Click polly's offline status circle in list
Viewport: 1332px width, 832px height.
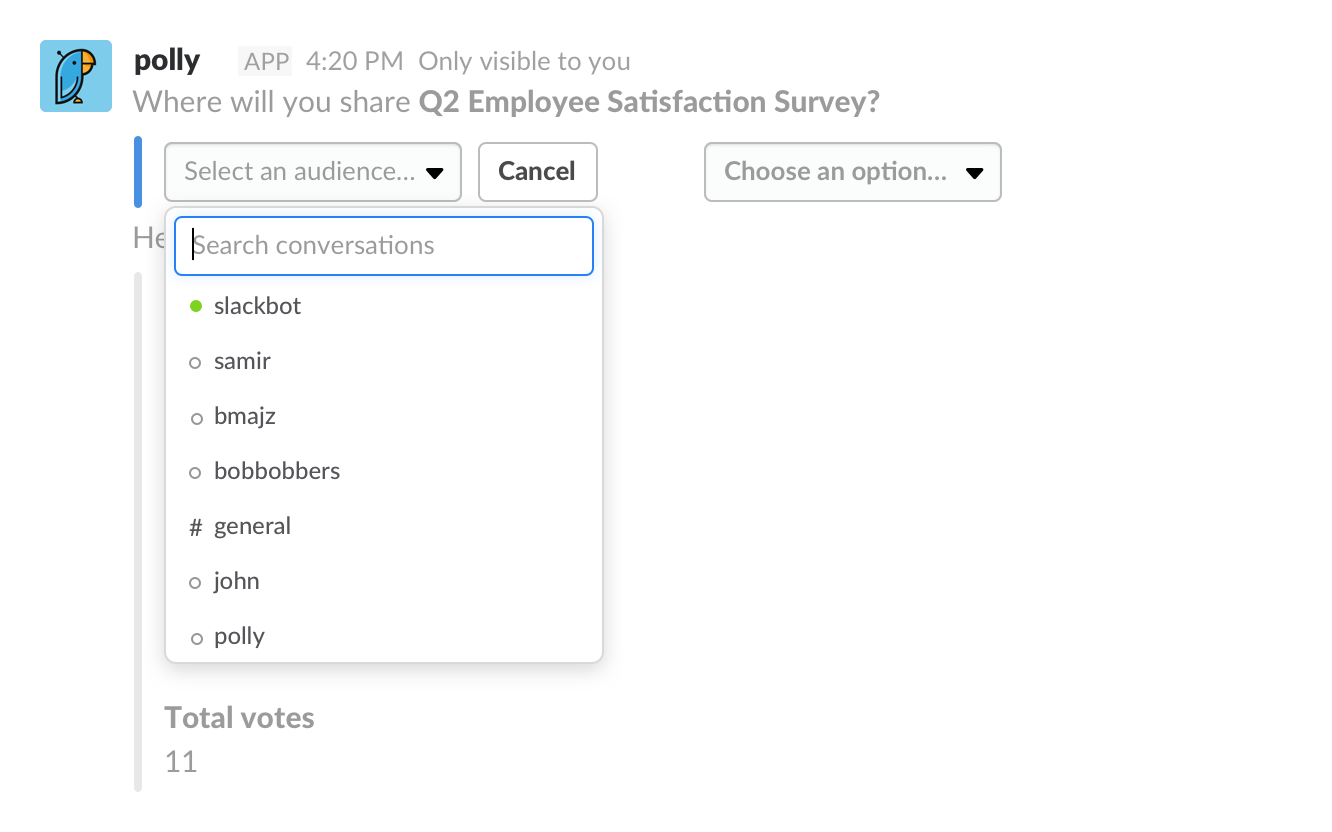(x=196, y=638)
